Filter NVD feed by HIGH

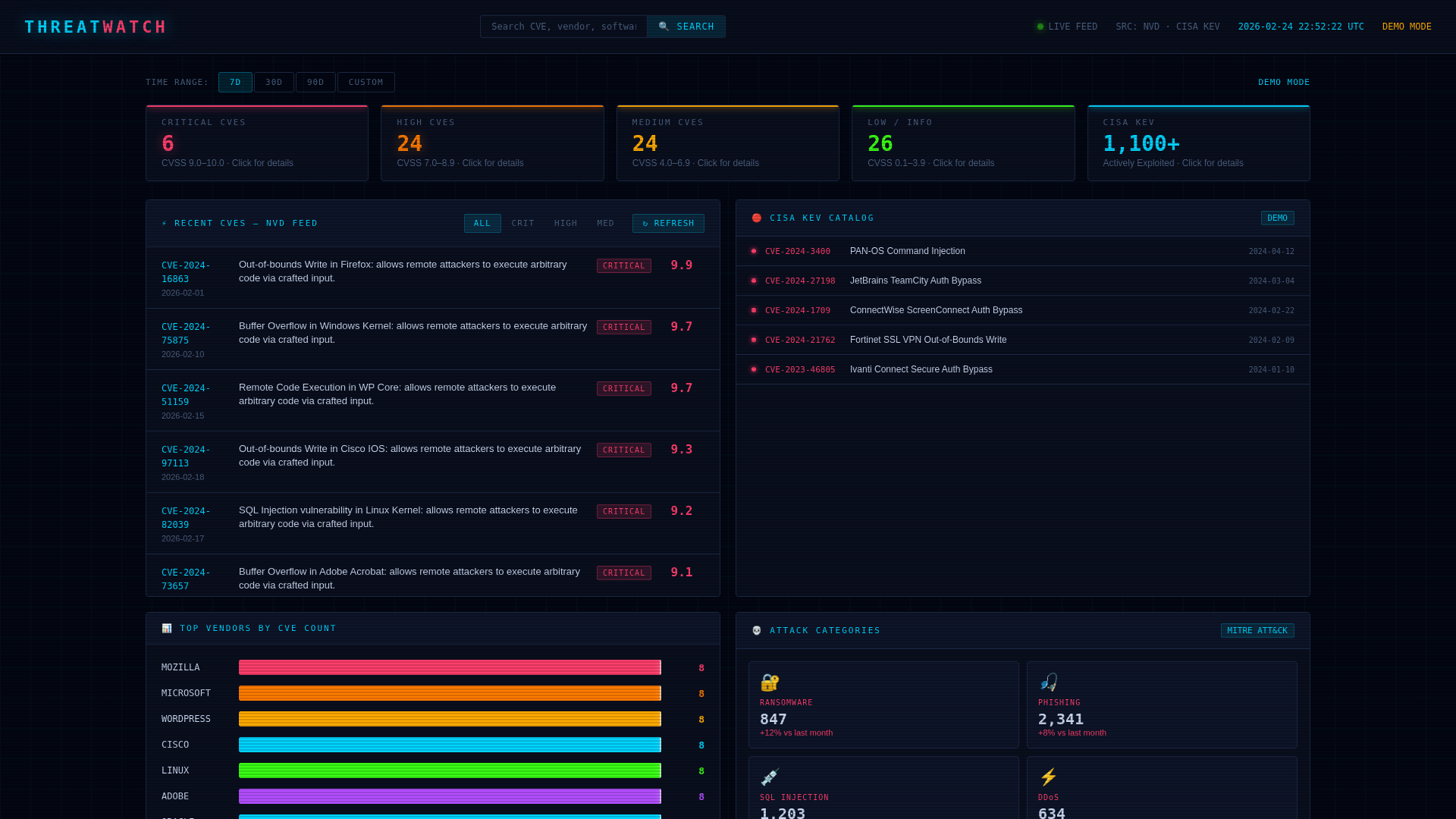click(566, 224)
